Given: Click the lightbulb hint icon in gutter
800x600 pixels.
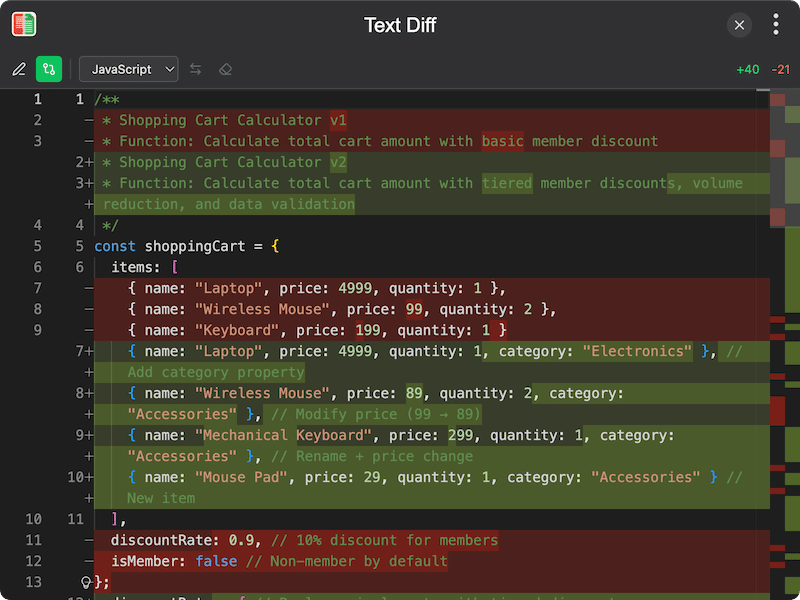Looking at the screenshot, I should click(86, 582).
